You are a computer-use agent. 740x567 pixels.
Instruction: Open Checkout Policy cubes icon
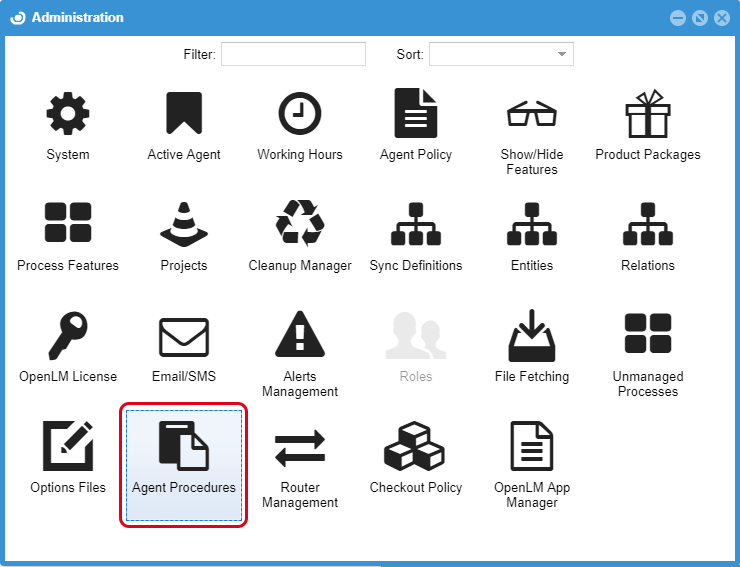tap(416, 446)
